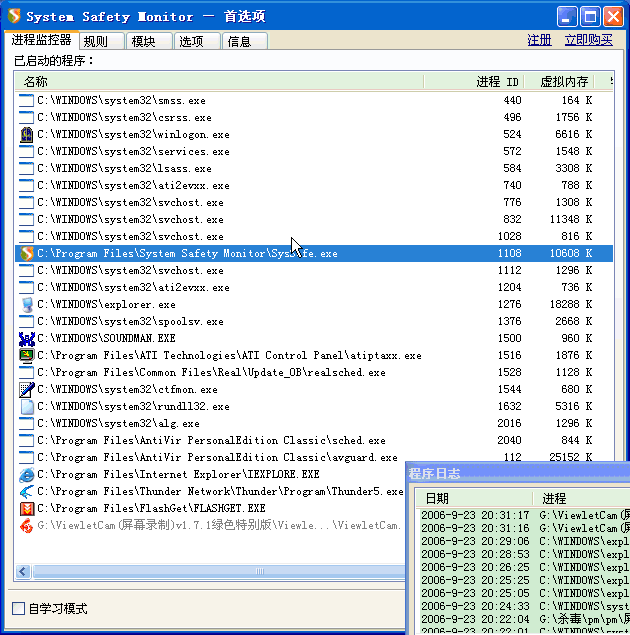This screenshot has height=635, width=630.
Task: Enable the 自学习模式 checkbox
Action: point(18,608)
